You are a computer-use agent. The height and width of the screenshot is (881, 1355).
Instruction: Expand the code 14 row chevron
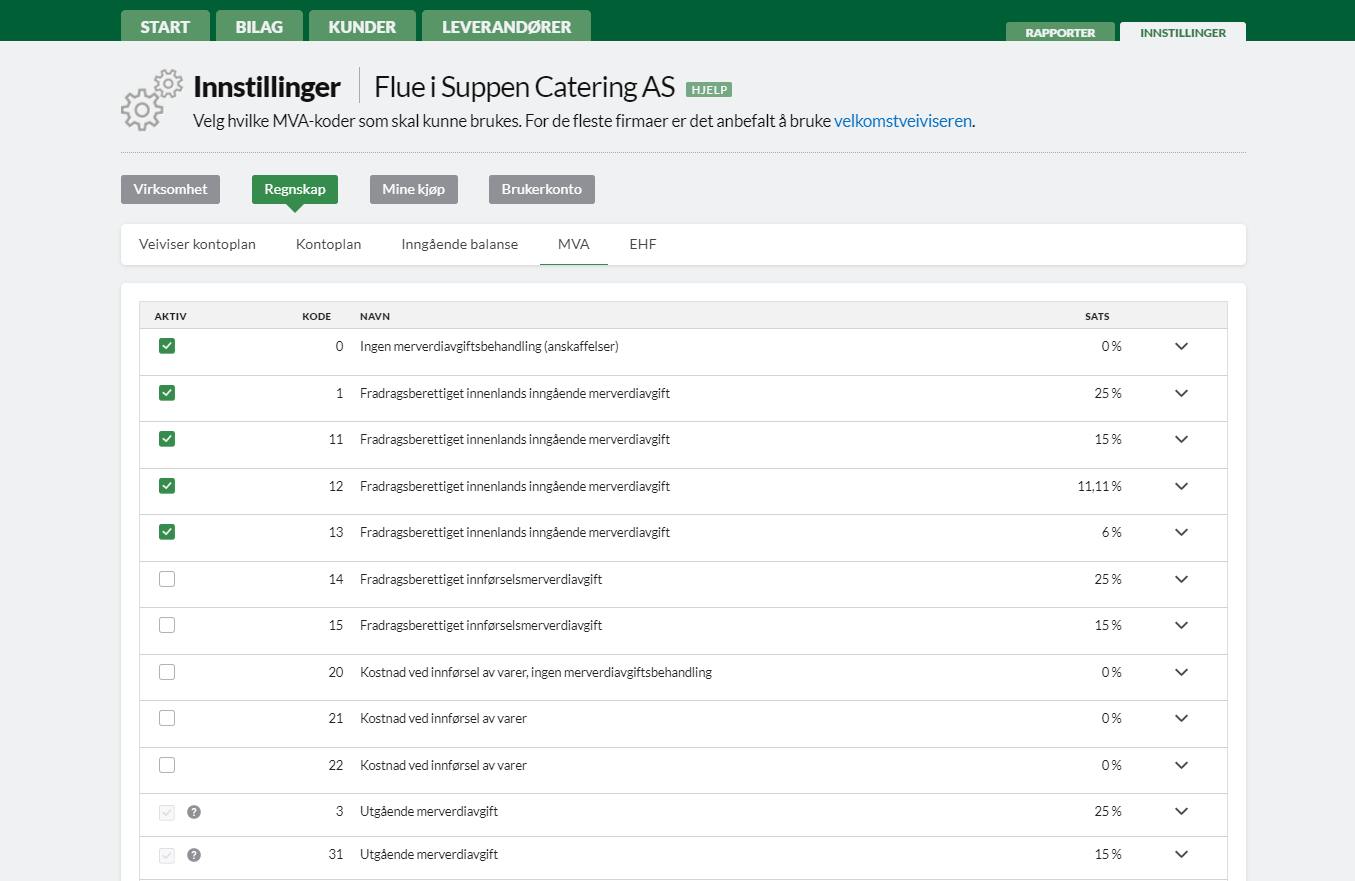pos(1181,579)
